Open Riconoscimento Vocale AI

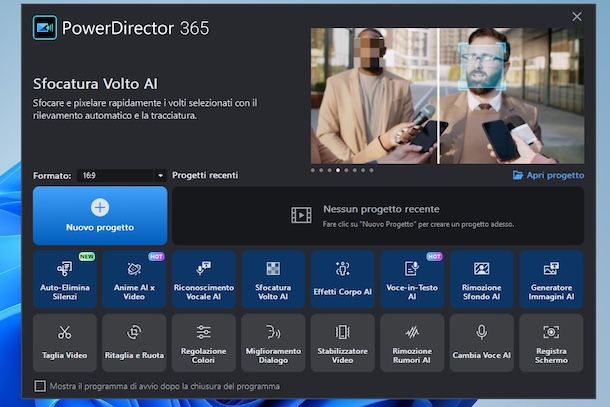[203, 279]
